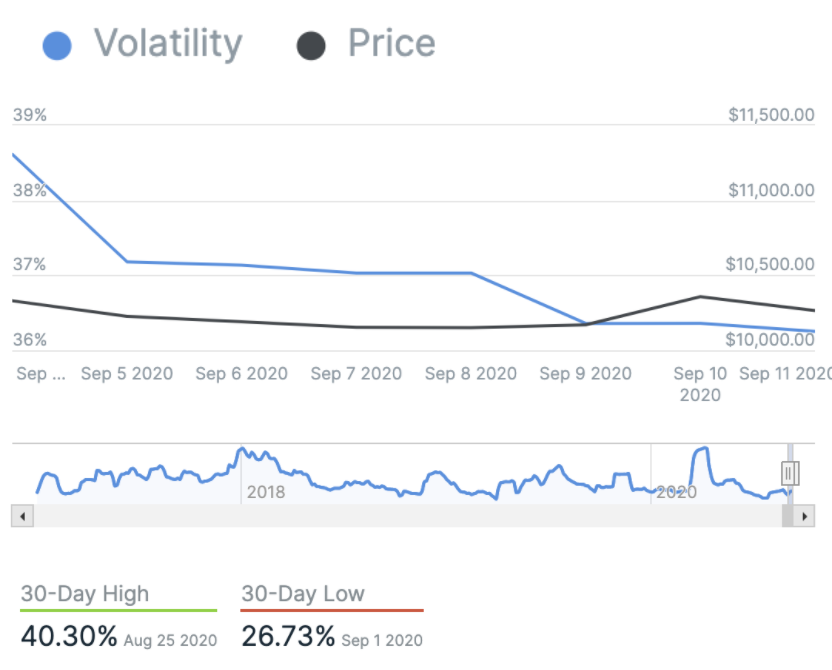This screenshot has height=670, width=832.
Task: Click the Sep 9 2020 axis label
Action: pyautogui.click(x=586, y=374)
